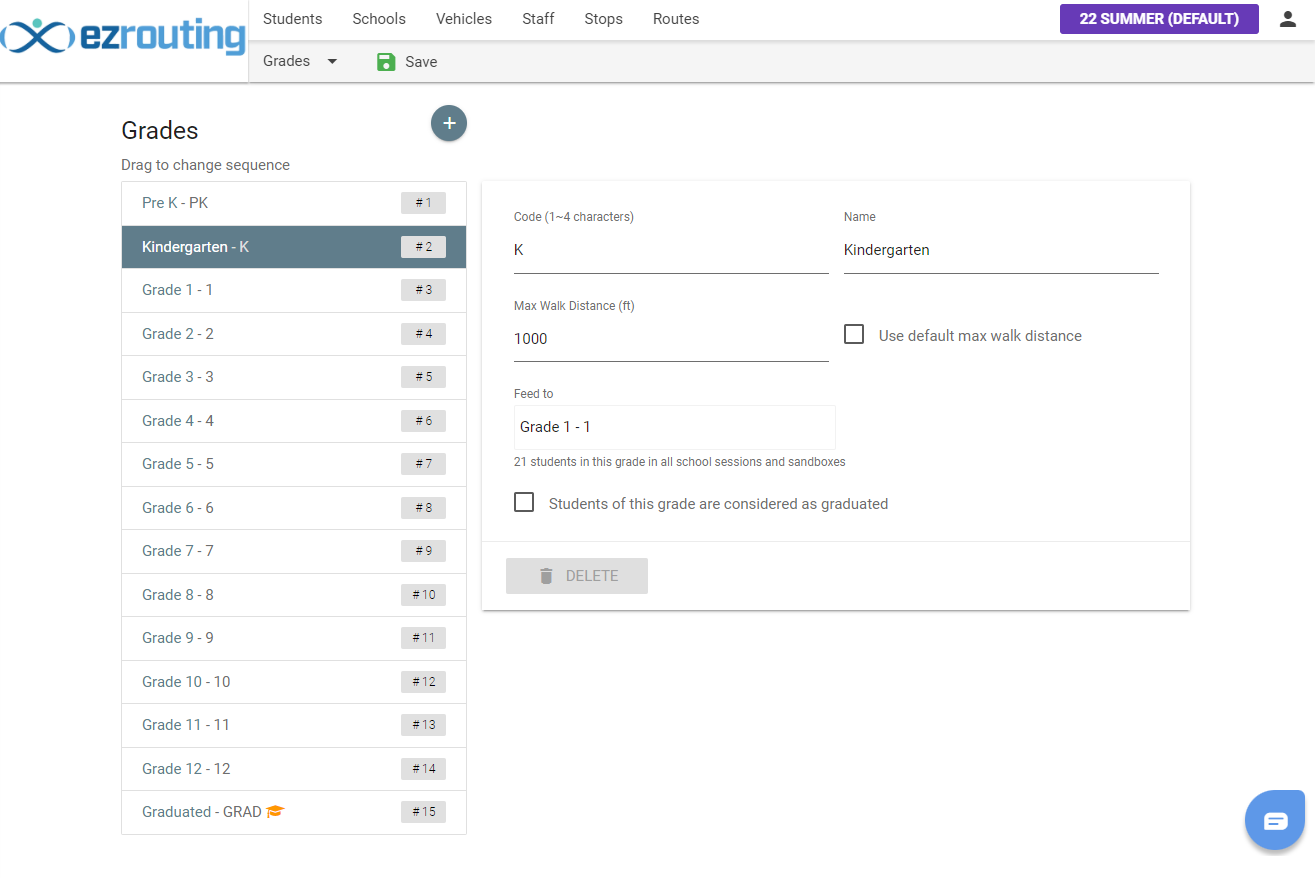Add a new grade with plus button
This screenshot has height=878, width=1315.
pos(449,123)
